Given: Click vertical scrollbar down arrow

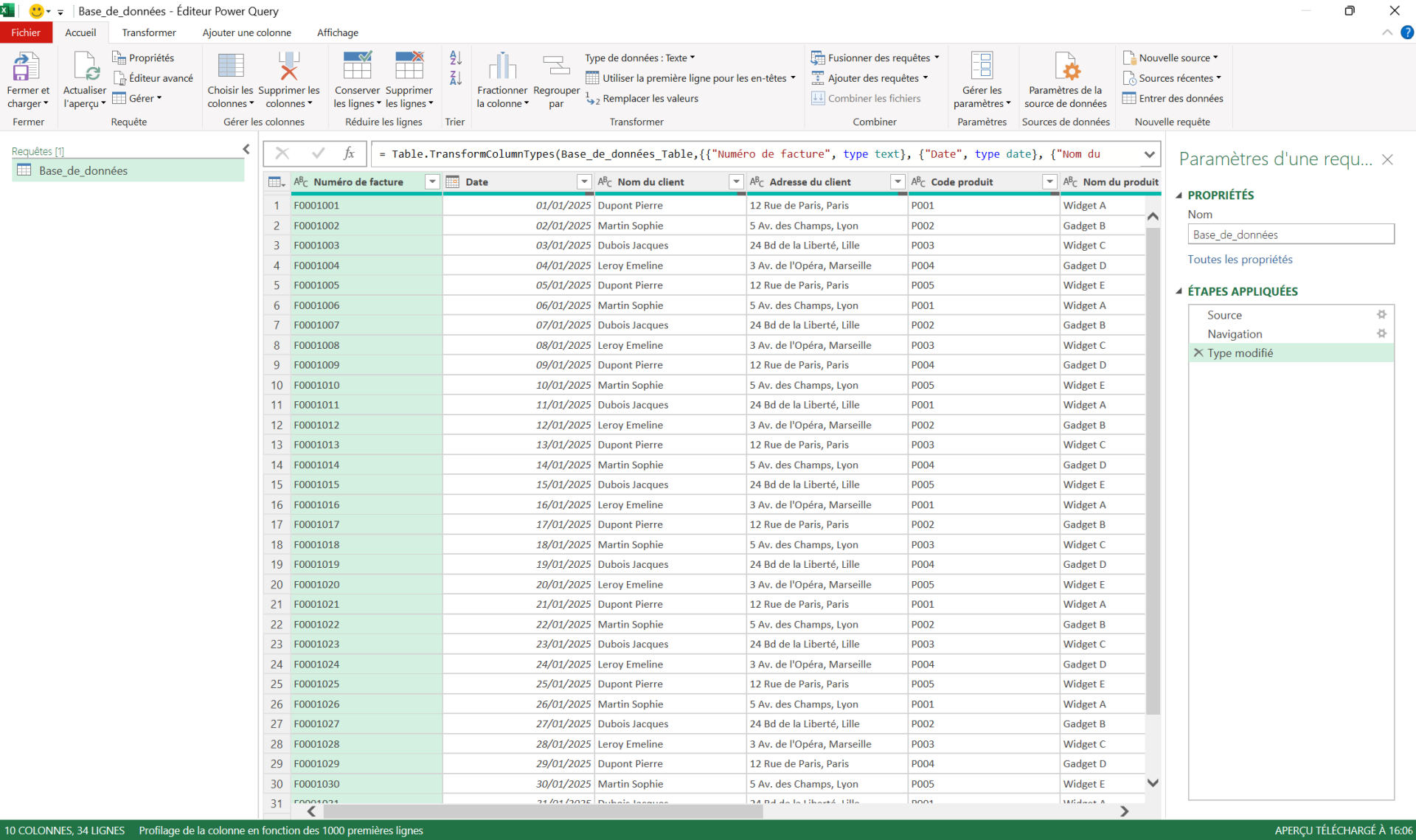Looking at the screenshot, I should (x=1153, y=783).
